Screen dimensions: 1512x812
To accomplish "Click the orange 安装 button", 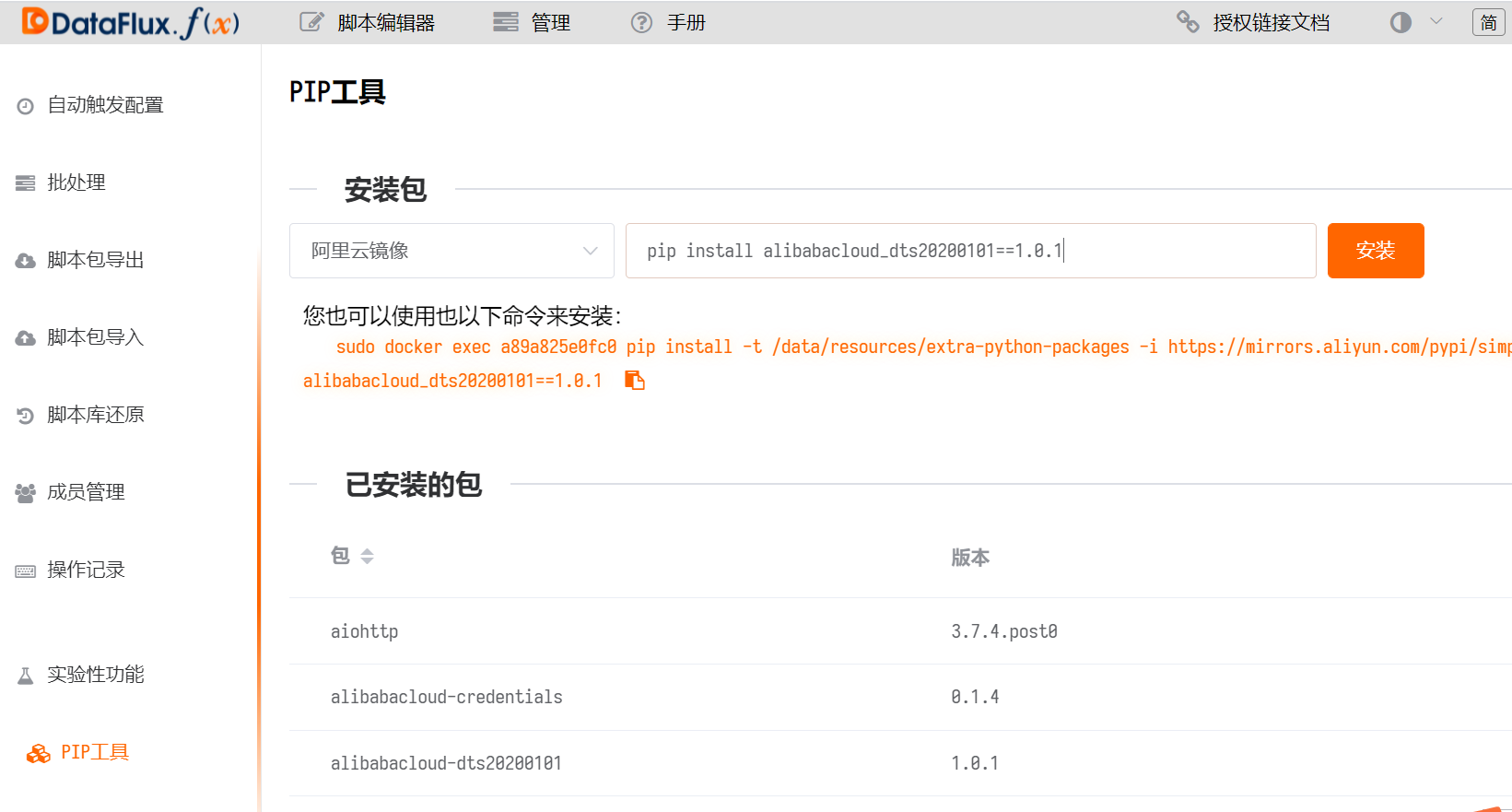I will (1376, 251).
